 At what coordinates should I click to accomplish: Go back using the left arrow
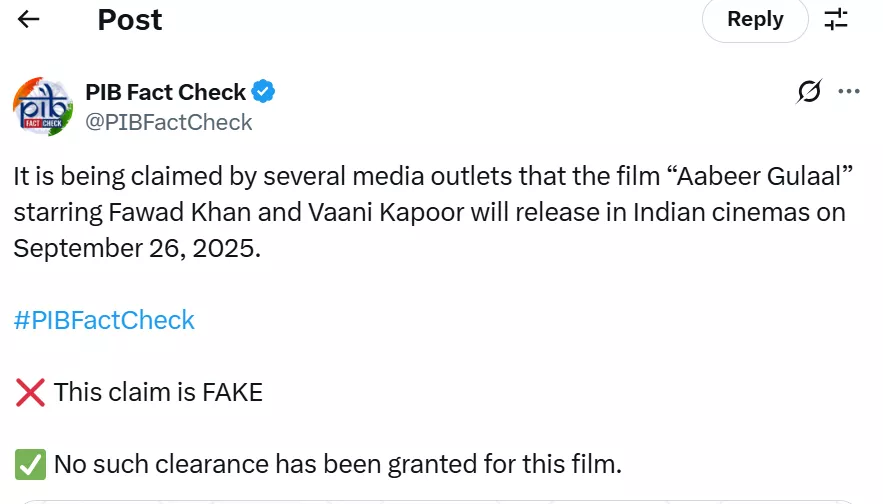coord(29,20)
